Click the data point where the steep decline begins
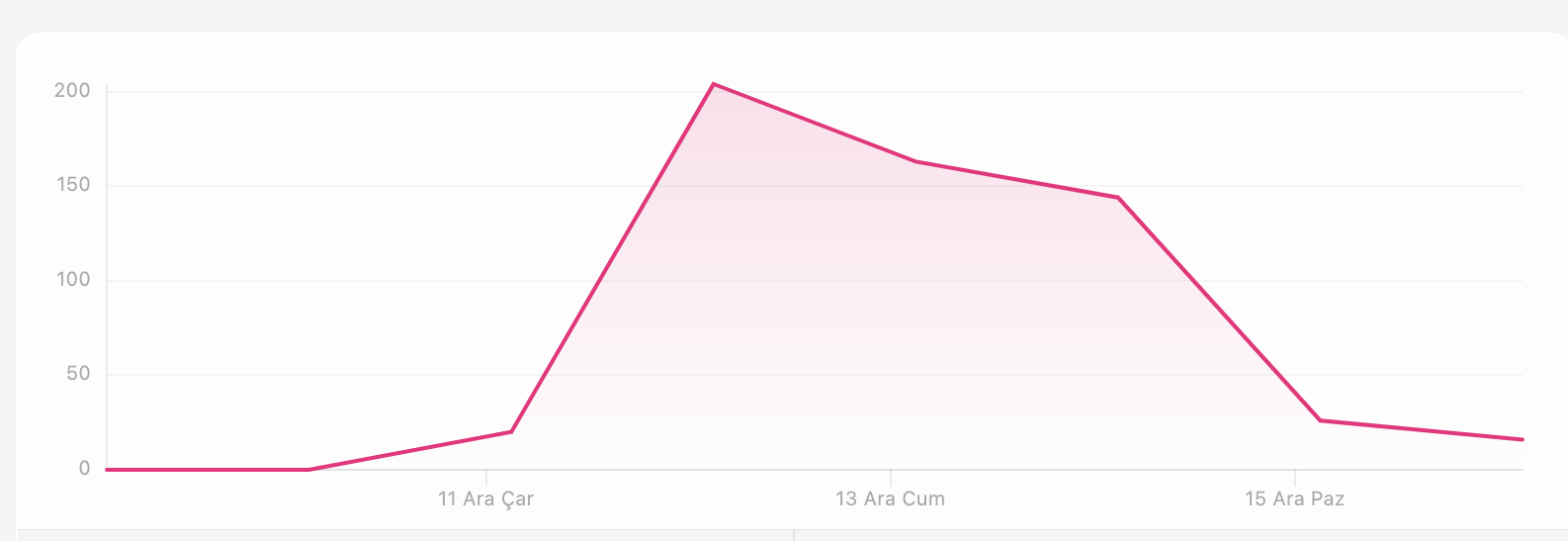 (1118, 197)
